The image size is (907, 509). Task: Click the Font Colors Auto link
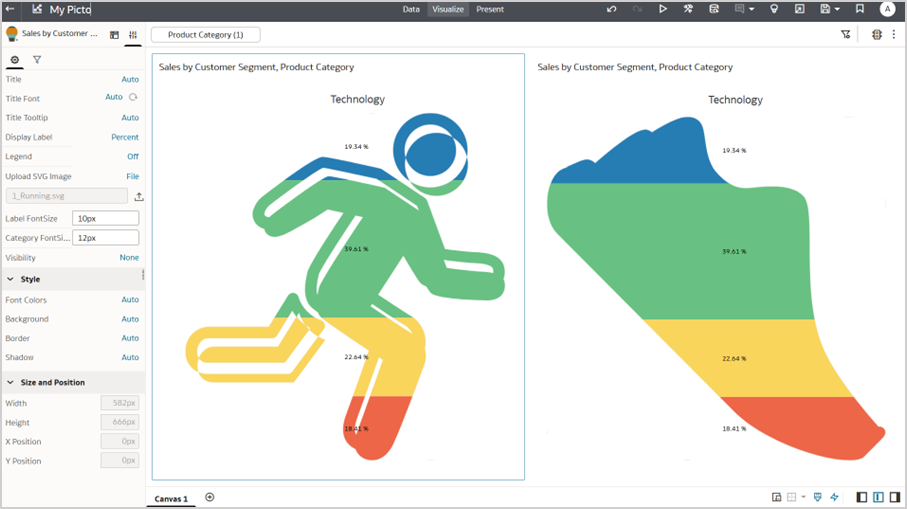tap(130, 300)
